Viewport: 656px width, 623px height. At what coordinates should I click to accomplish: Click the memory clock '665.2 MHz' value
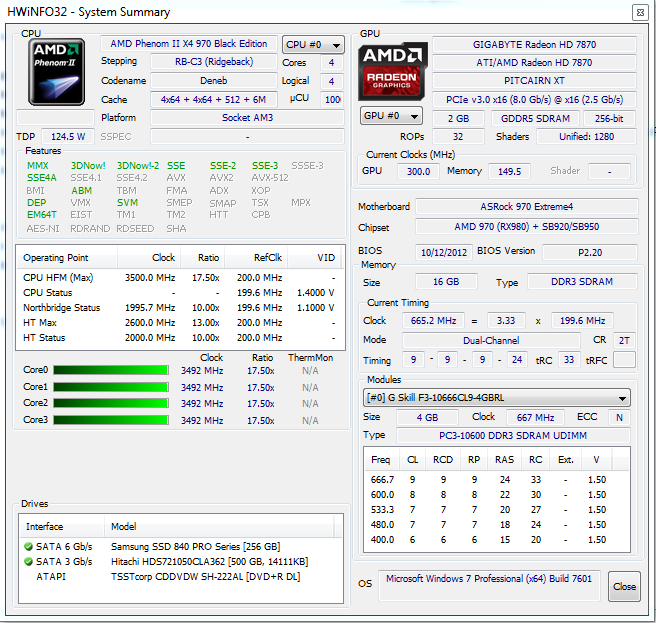pyautogui.click(x=433, y=320)
